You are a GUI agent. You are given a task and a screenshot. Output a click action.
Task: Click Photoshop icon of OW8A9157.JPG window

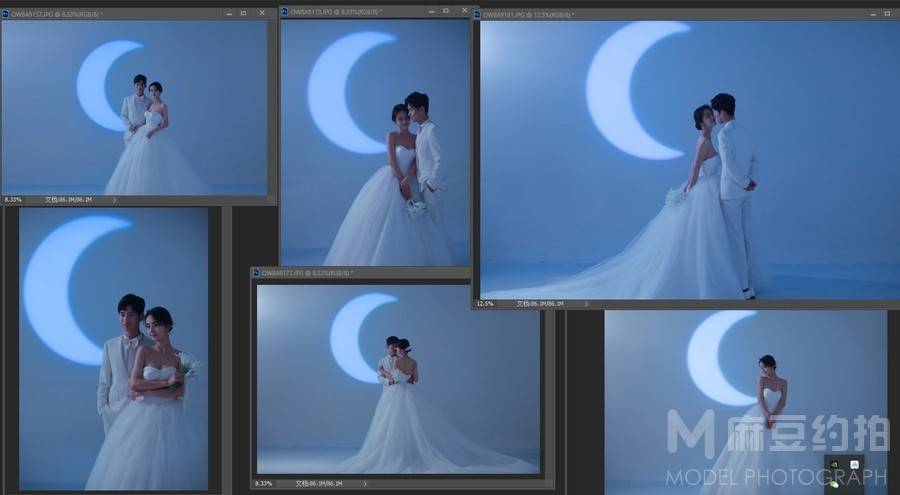pos(6,13)
